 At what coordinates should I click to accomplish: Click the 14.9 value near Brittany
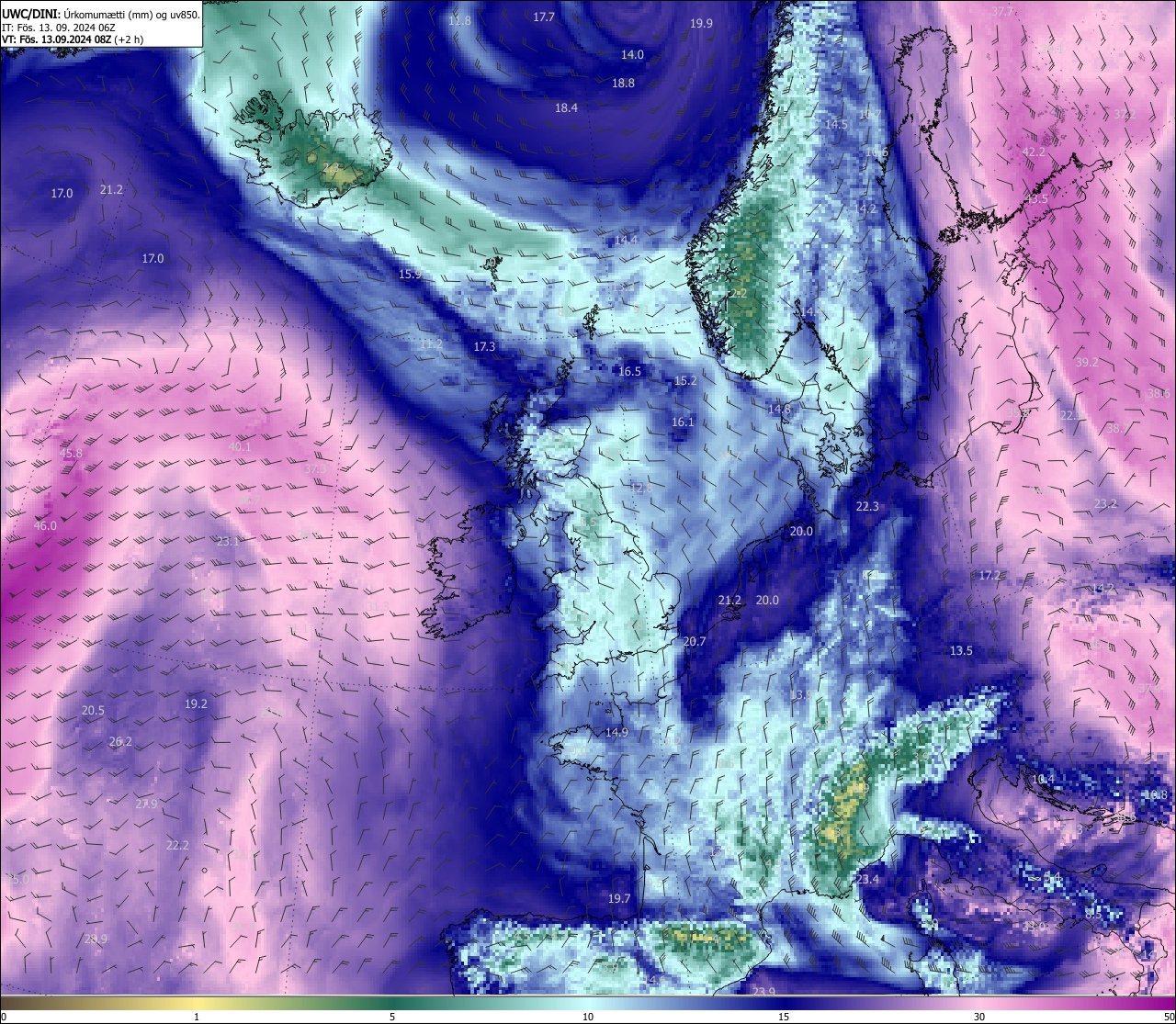616,733
